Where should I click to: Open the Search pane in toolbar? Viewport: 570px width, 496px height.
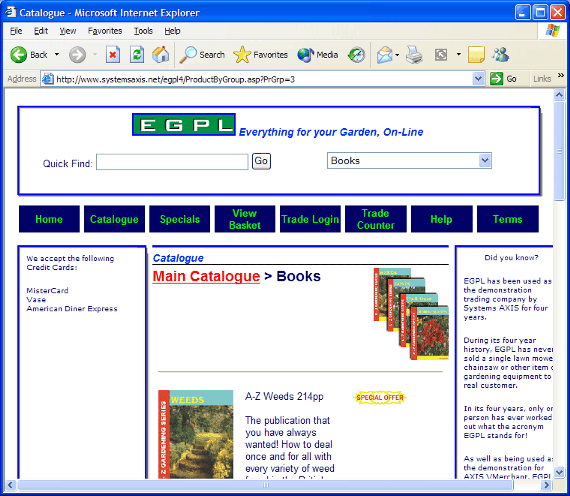(x=202, y=55)
